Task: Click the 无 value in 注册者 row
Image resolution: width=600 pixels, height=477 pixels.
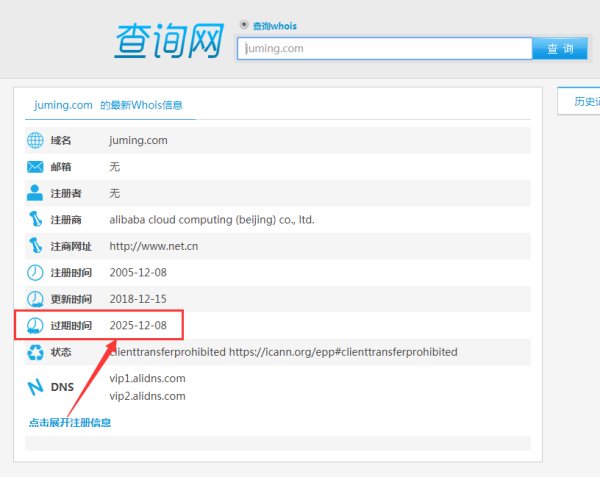Action: pyautogui.click(x=114, y=193)
